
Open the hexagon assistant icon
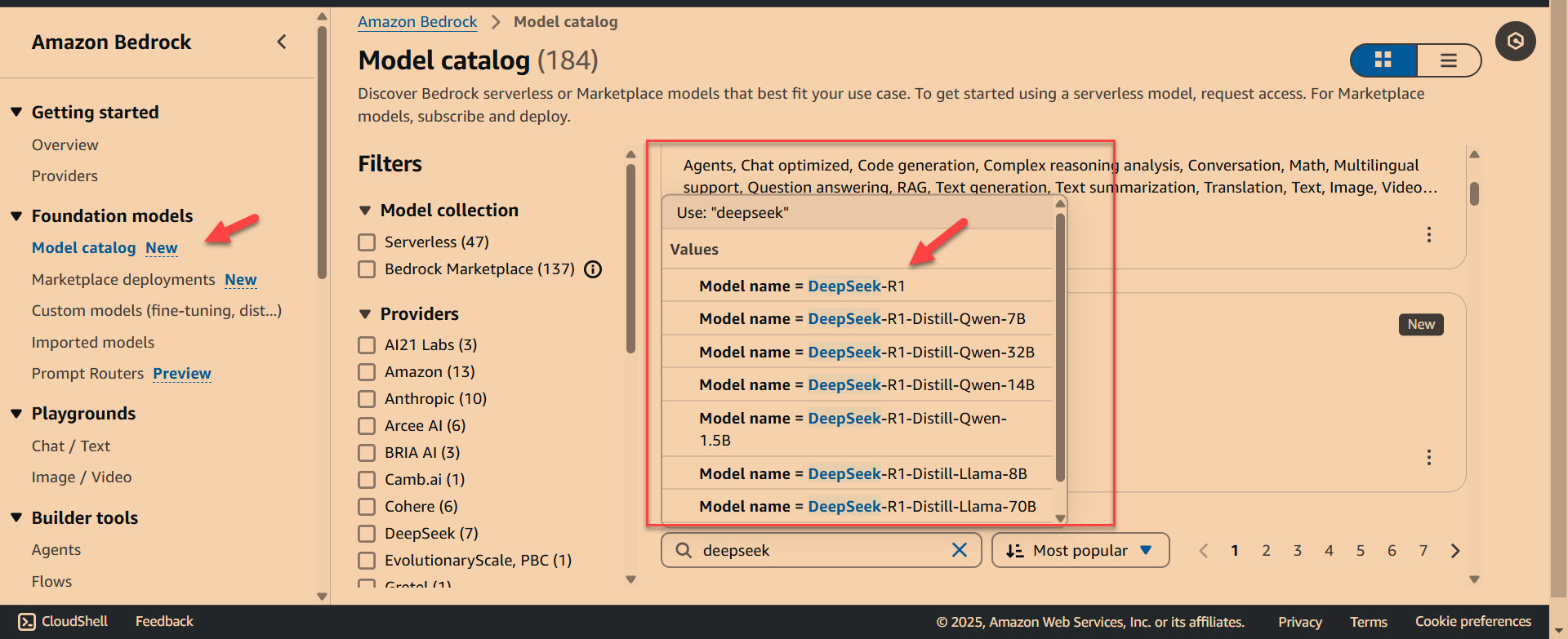pos(1516,41)
